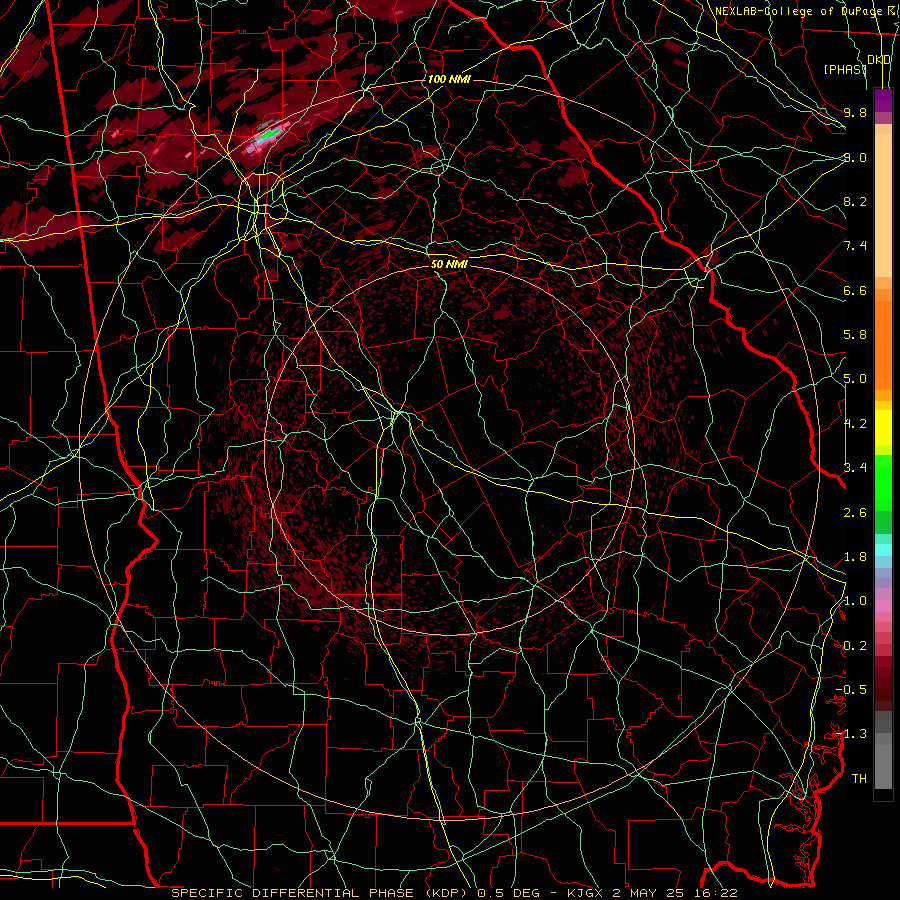Click the 0.2 legend value
900x900 pixels.
pyautogui.click(x=855, y=646)
